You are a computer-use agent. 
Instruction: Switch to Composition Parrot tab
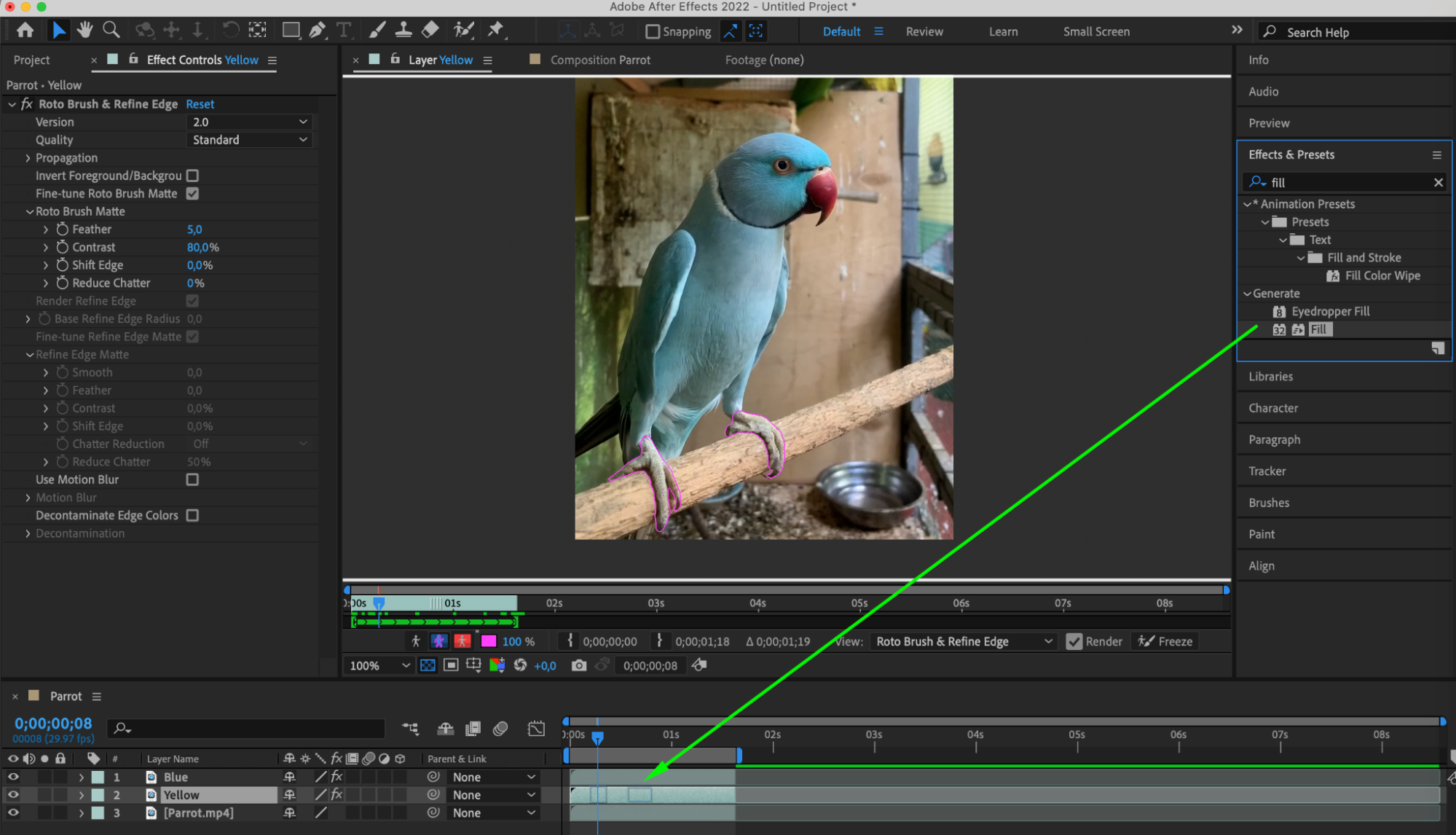pyautogui.click(x=600, y=60)
